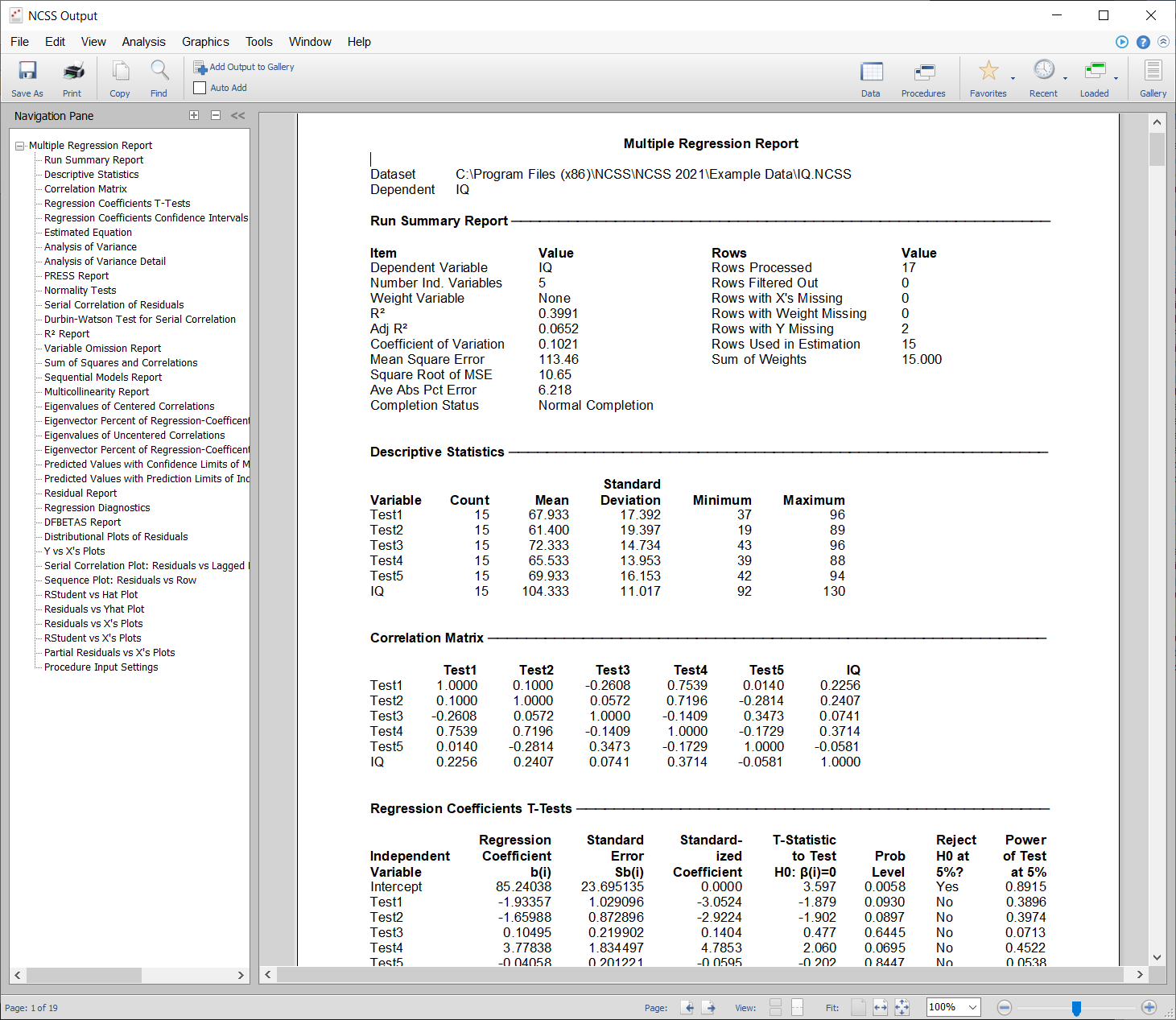Click the Add Output to Gallery icon
Screen dimensions: 1176x1020
[200, 67]
